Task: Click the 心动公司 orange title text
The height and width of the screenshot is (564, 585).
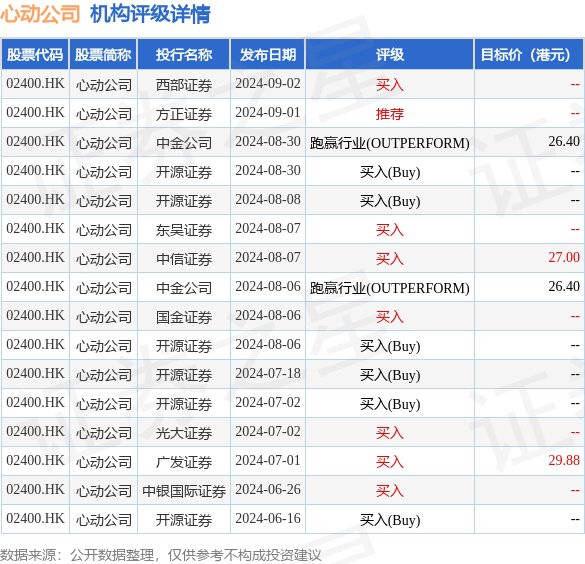Action: [x=40, y=14]
